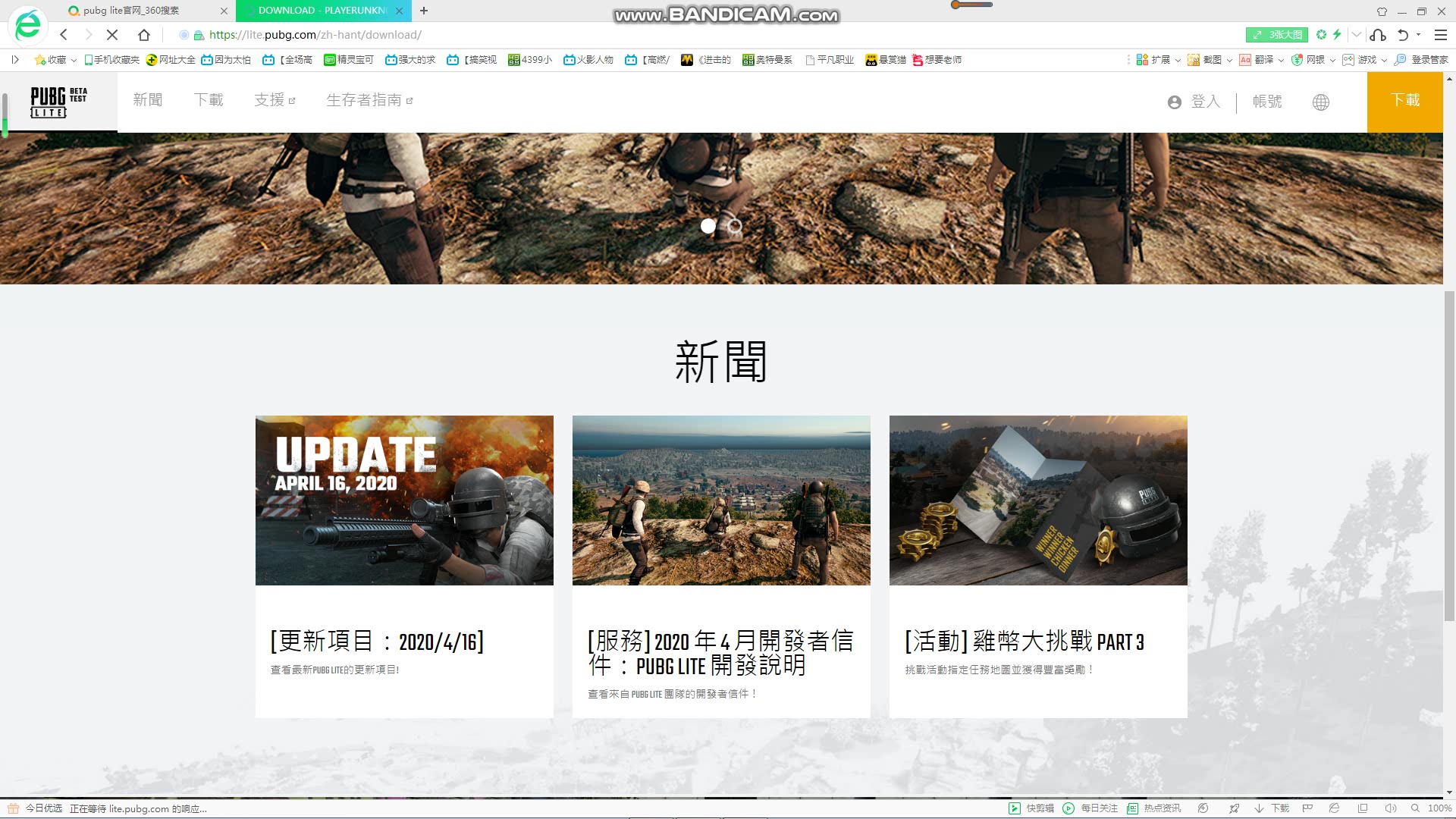
Task: Open the 生存者指南 survivor guide menu
Action: [x=369, y=100]
